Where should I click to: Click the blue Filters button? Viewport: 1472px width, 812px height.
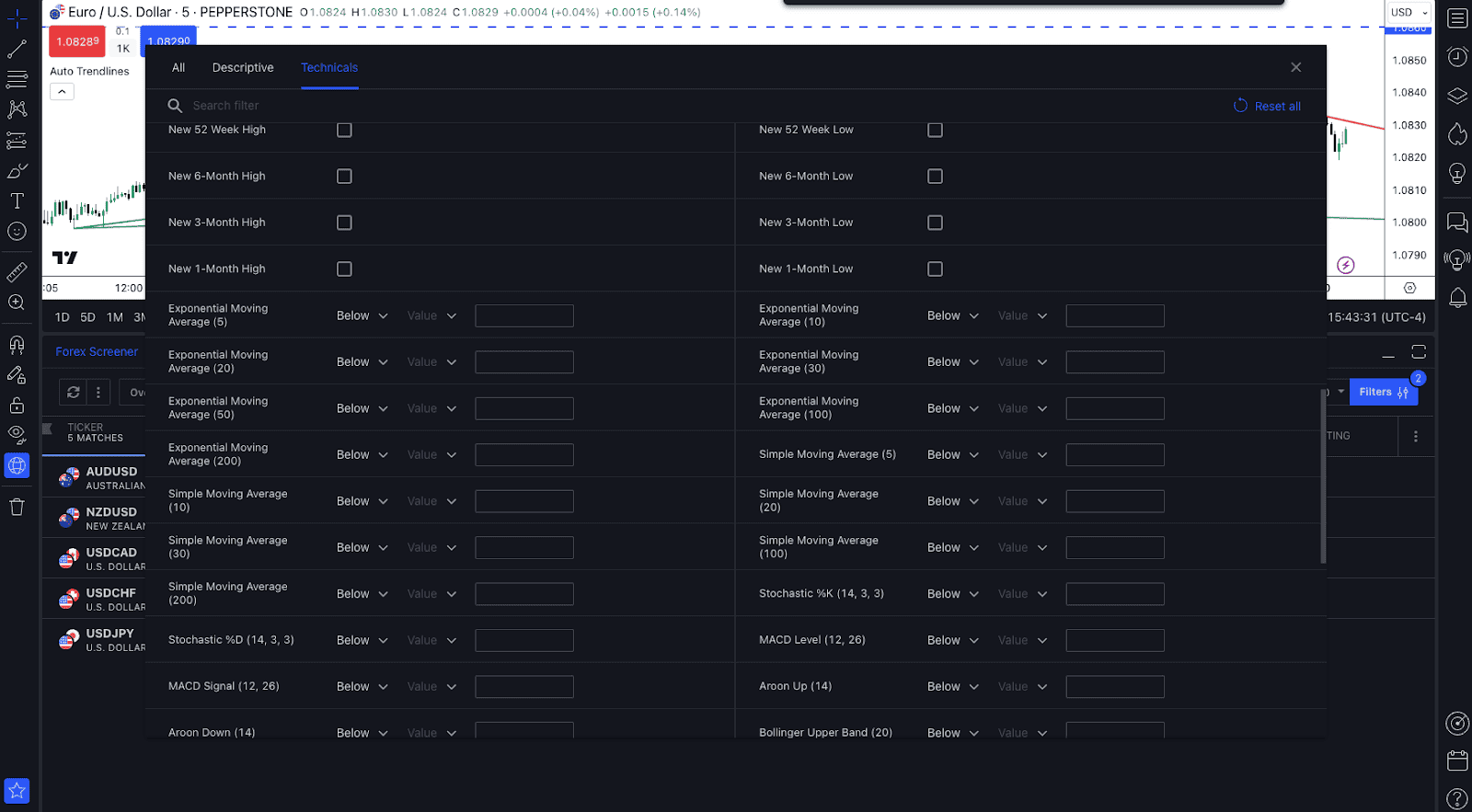pos(1383,393)
